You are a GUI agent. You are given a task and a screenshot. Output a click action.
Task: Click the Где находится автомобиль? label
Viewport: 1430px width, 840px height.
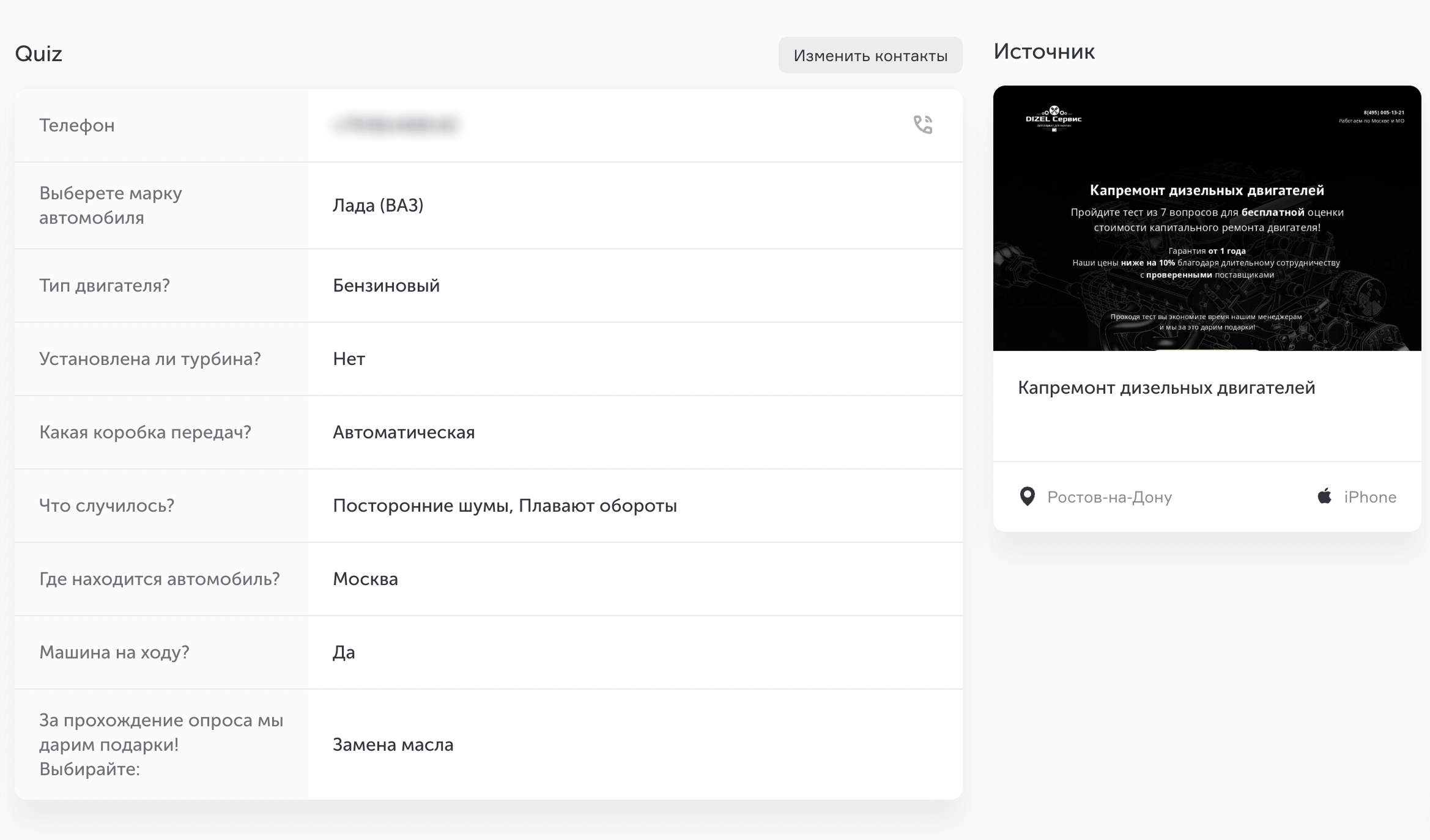160,579
